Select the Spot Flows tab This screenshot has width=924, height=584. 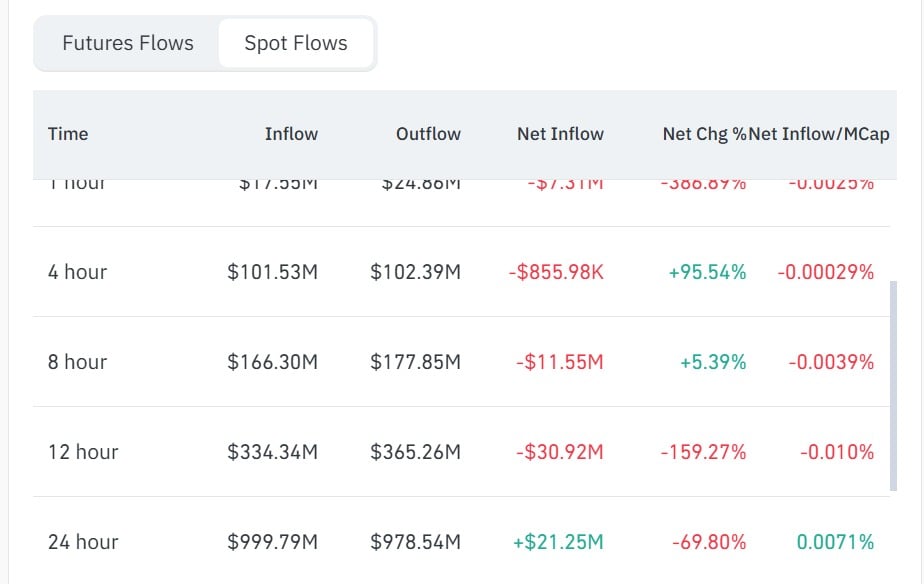(296, 43)
